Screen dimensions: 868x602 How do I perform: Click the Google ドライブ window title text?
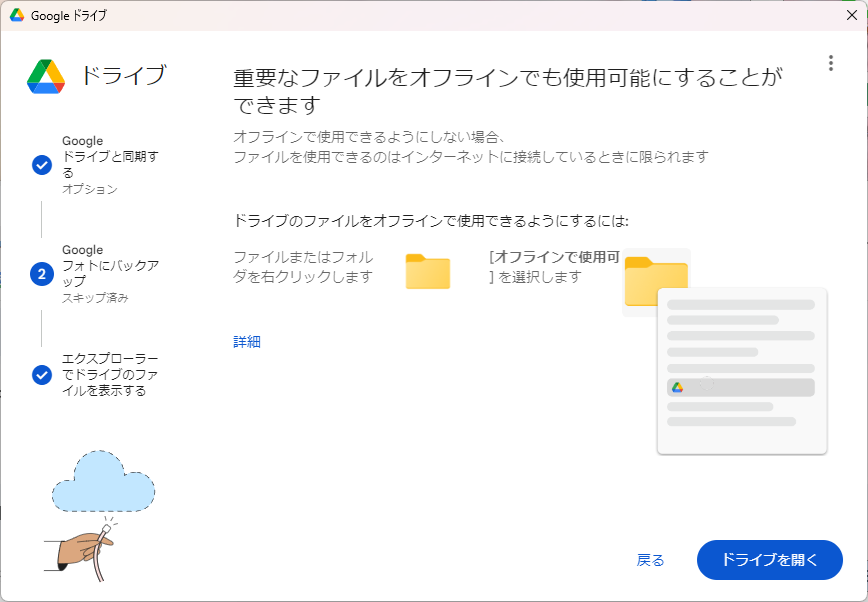[x=69, y=16]
